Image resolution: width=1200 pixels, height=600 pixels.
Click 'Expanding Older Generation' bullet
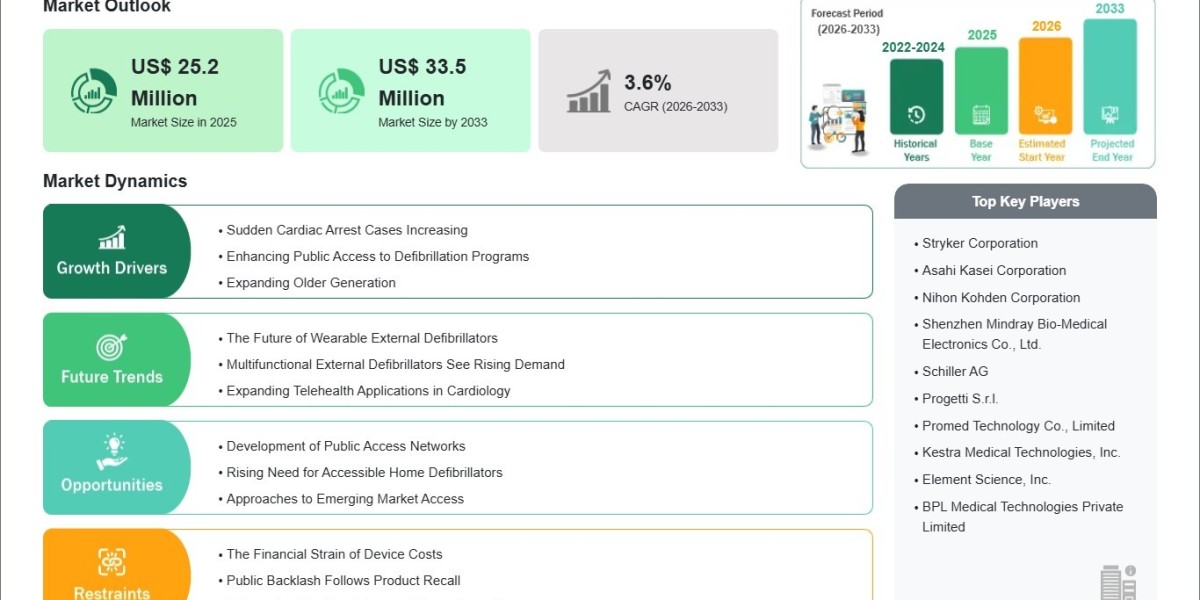coord(311,283)
